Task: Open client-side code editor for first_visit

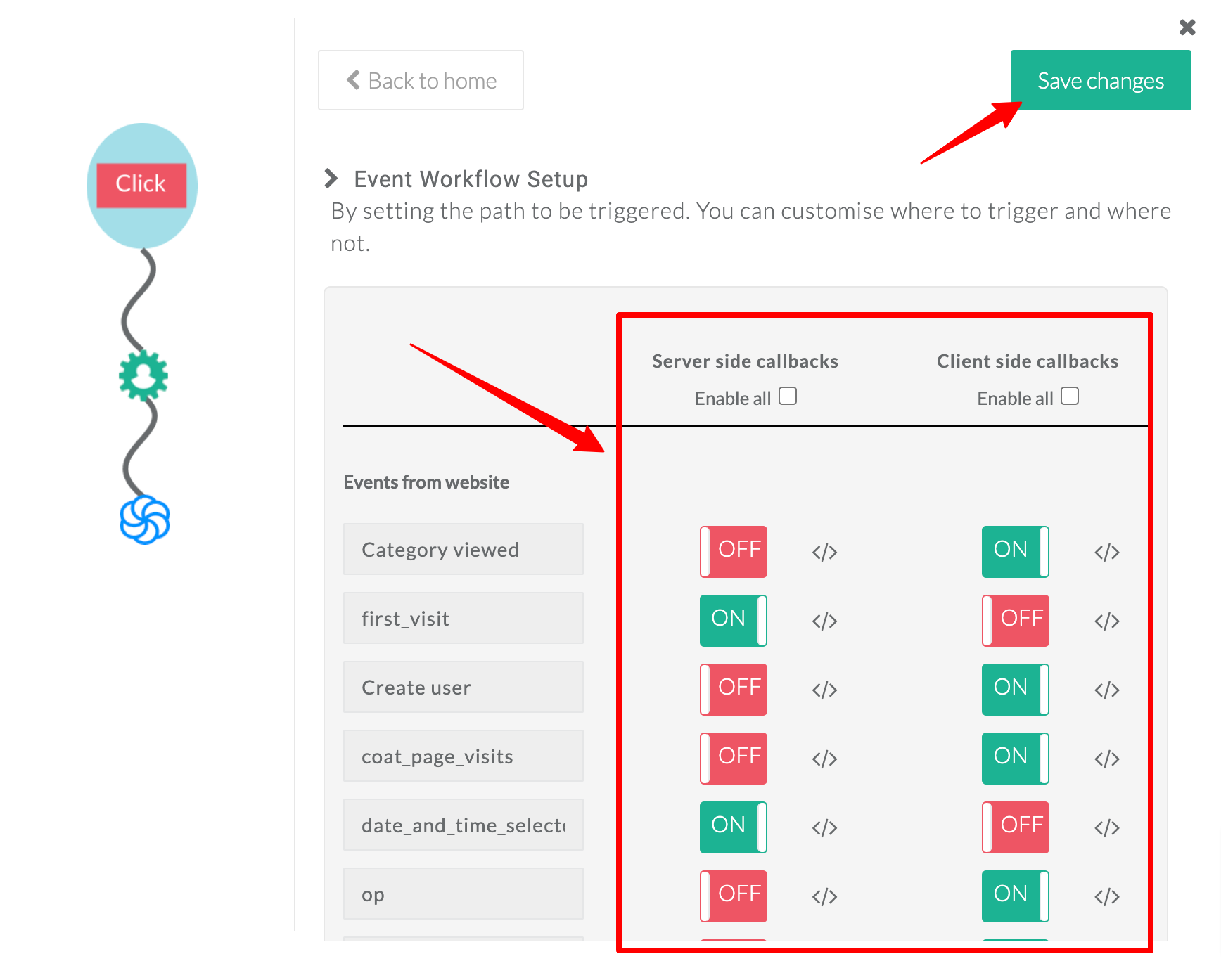Action: 1106,621
